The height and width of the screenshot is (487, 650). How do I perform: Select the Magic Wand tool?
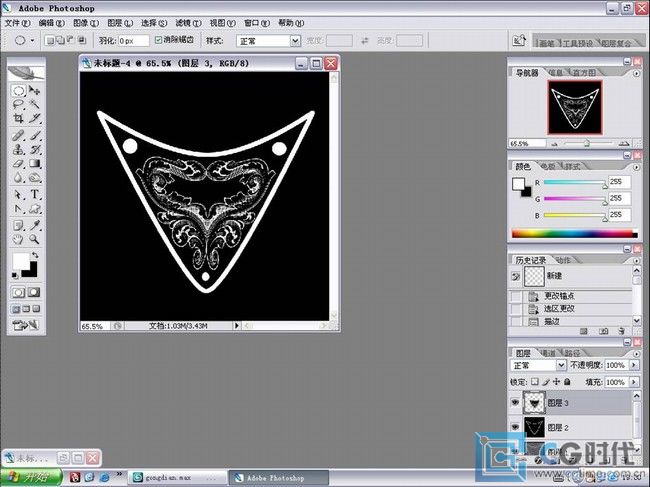pyautogui.click(x=34, y=104)
